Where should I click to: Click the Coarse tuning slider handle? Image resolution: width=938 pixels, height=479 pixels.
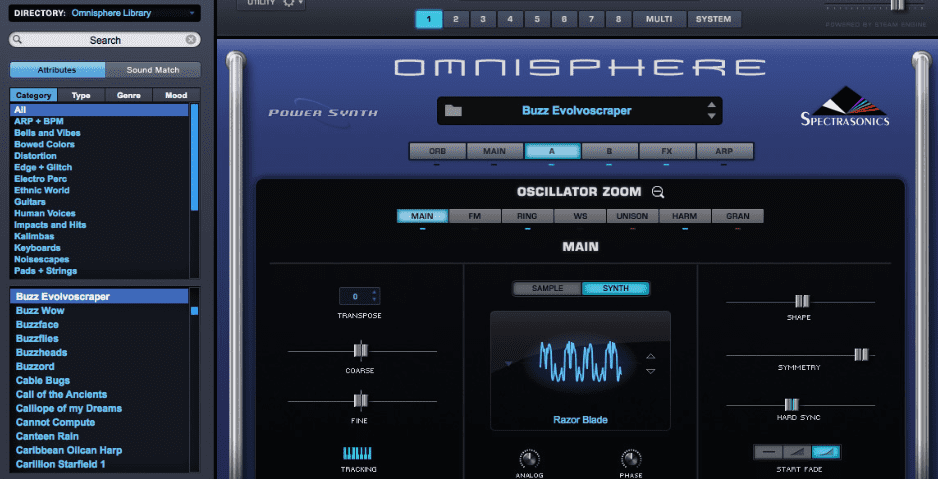360,351
